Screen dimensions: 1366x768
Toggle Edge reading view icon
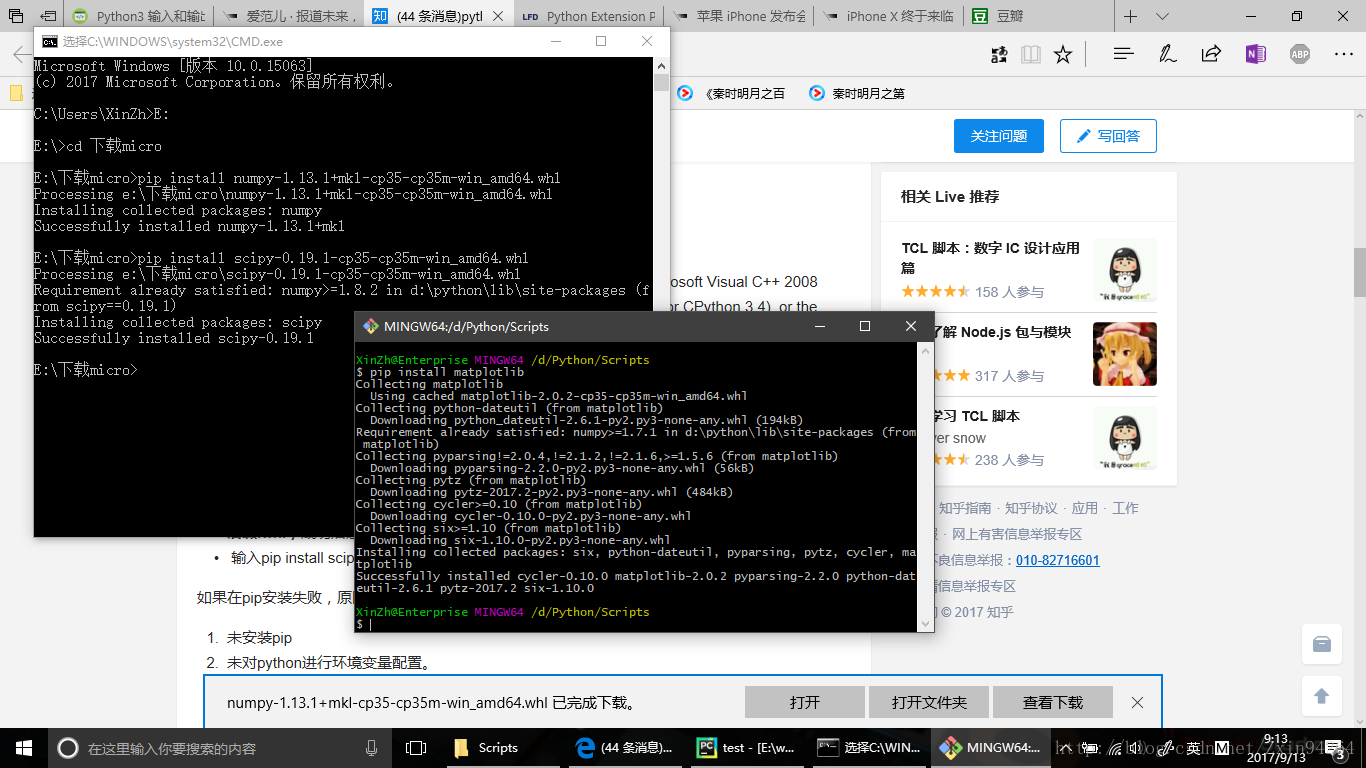[1030, 55]
